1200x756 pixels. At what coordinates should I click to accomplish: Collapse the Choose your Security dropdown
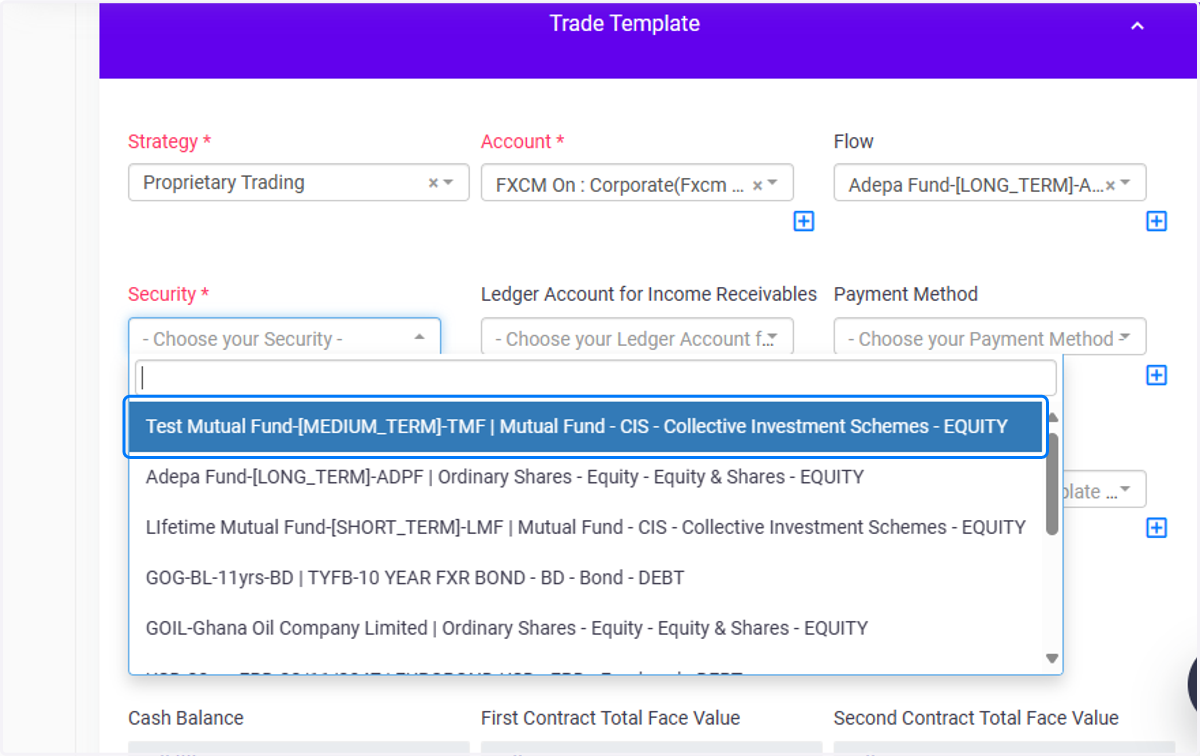(x=419, y=338)
